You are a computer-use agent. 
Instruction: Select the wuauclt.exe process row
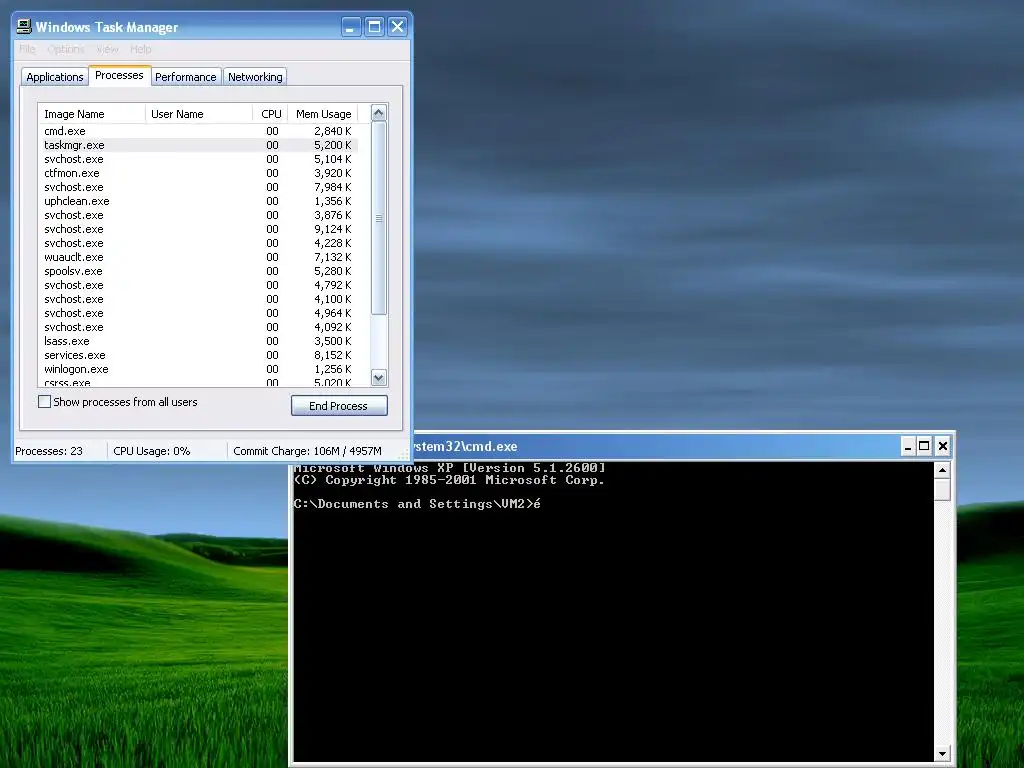pos(199,257)
